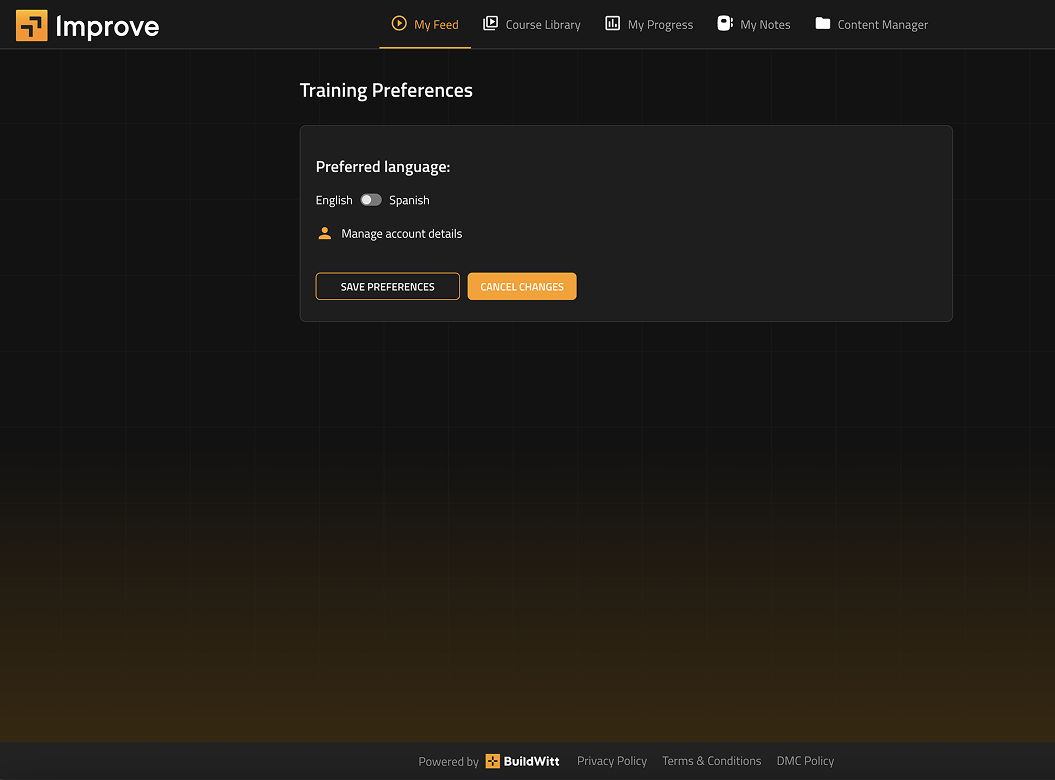Viewport: 1055px width, 780px height.
Task: View the Terms & Conditions link
Action: 711,761
